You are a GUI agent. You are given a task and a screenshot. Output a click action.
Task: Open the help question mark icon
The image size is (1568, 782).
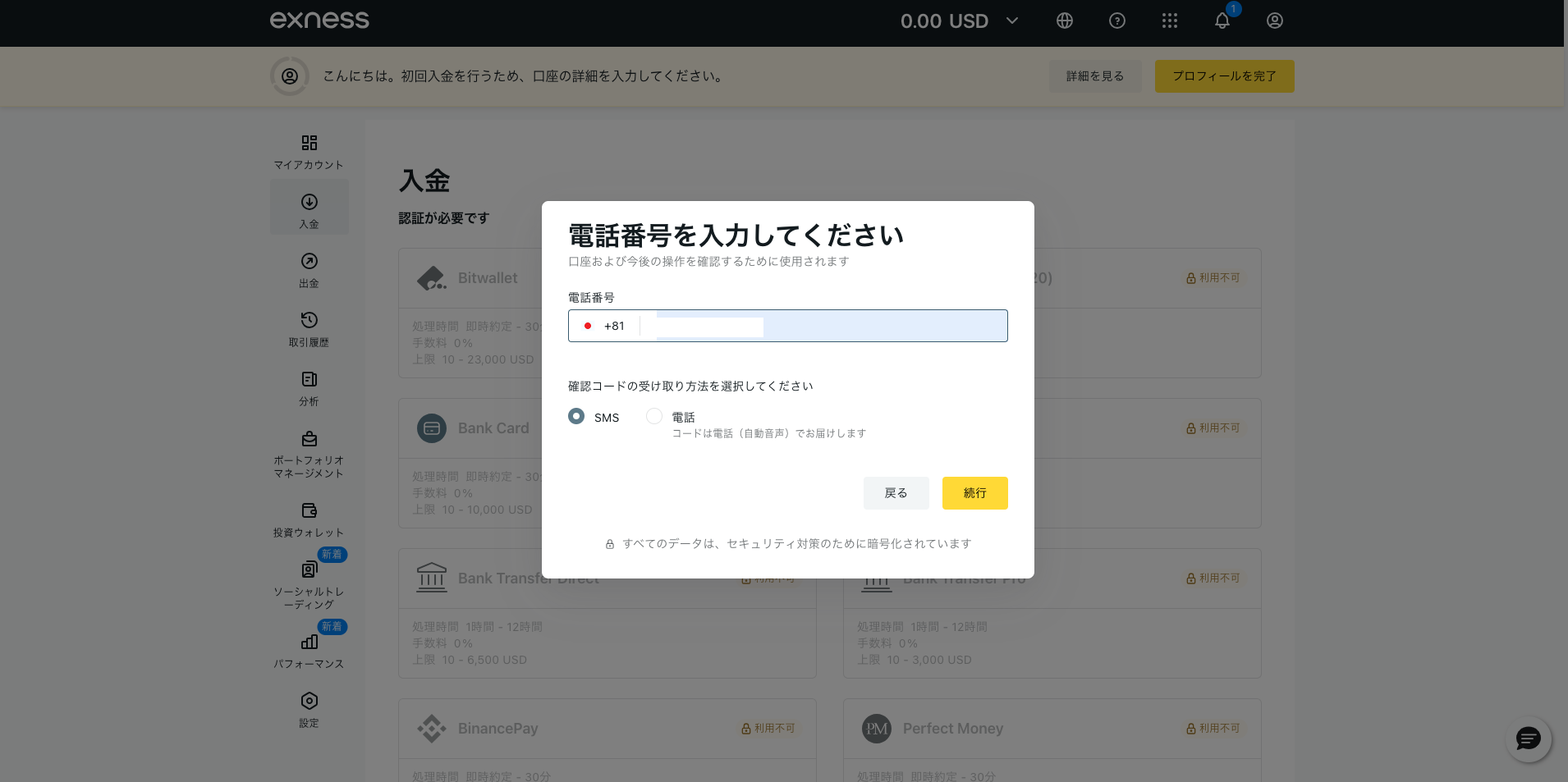1116,21
